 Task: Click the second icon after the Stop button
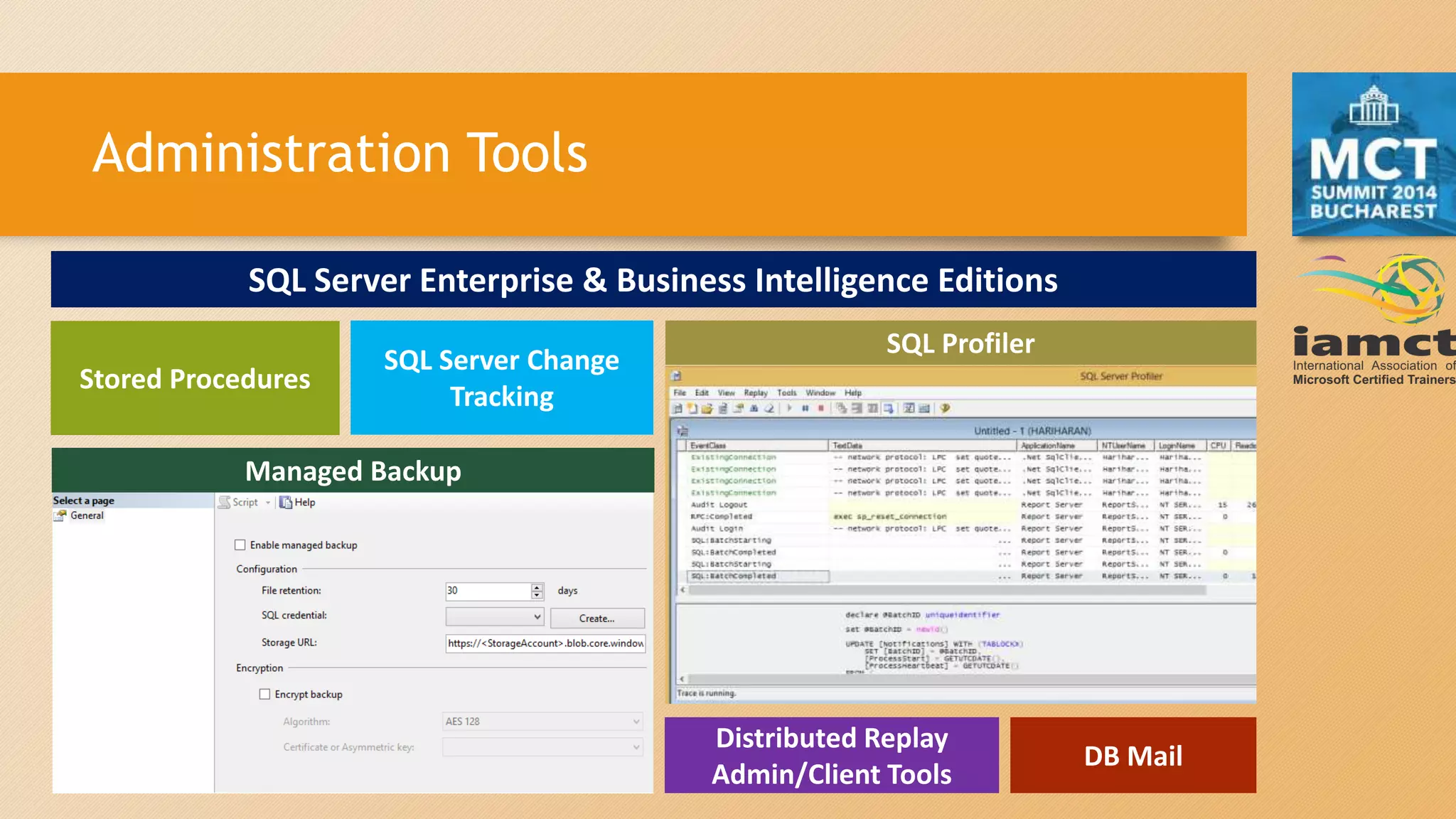click(857, 408)
